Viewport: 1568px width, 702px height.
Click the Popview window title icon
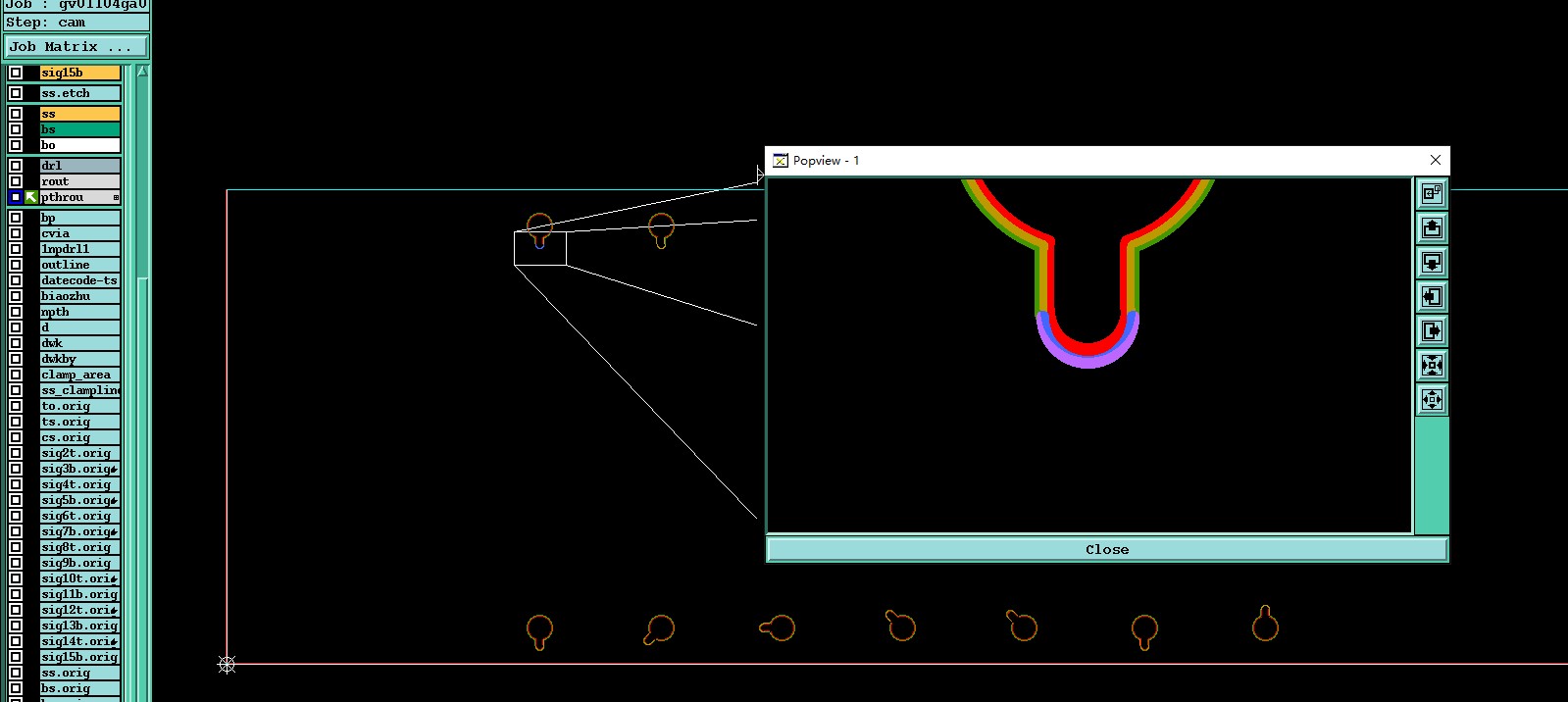[x=781, y=161]
